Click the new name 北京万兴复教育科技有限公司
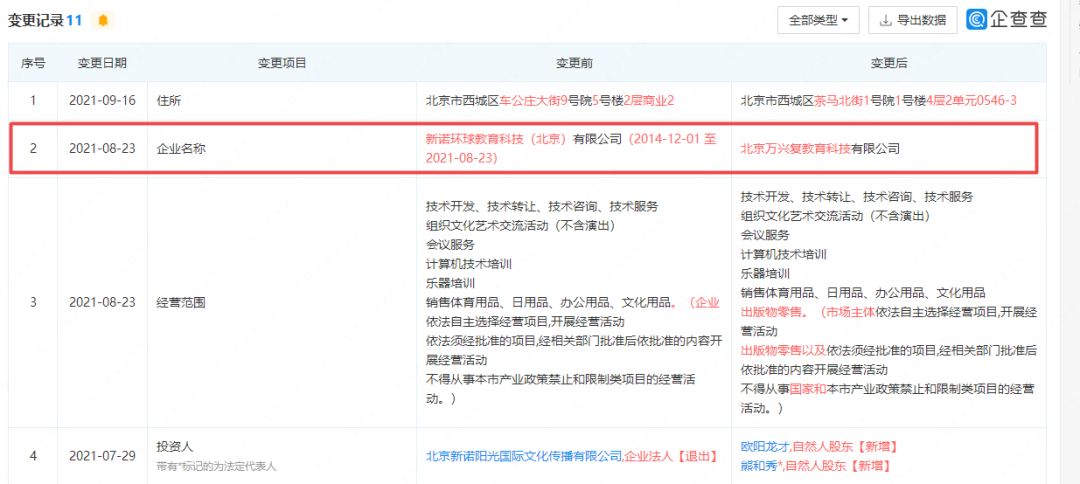This screenshot has width=1080, height=484. [x=819, y=148]
